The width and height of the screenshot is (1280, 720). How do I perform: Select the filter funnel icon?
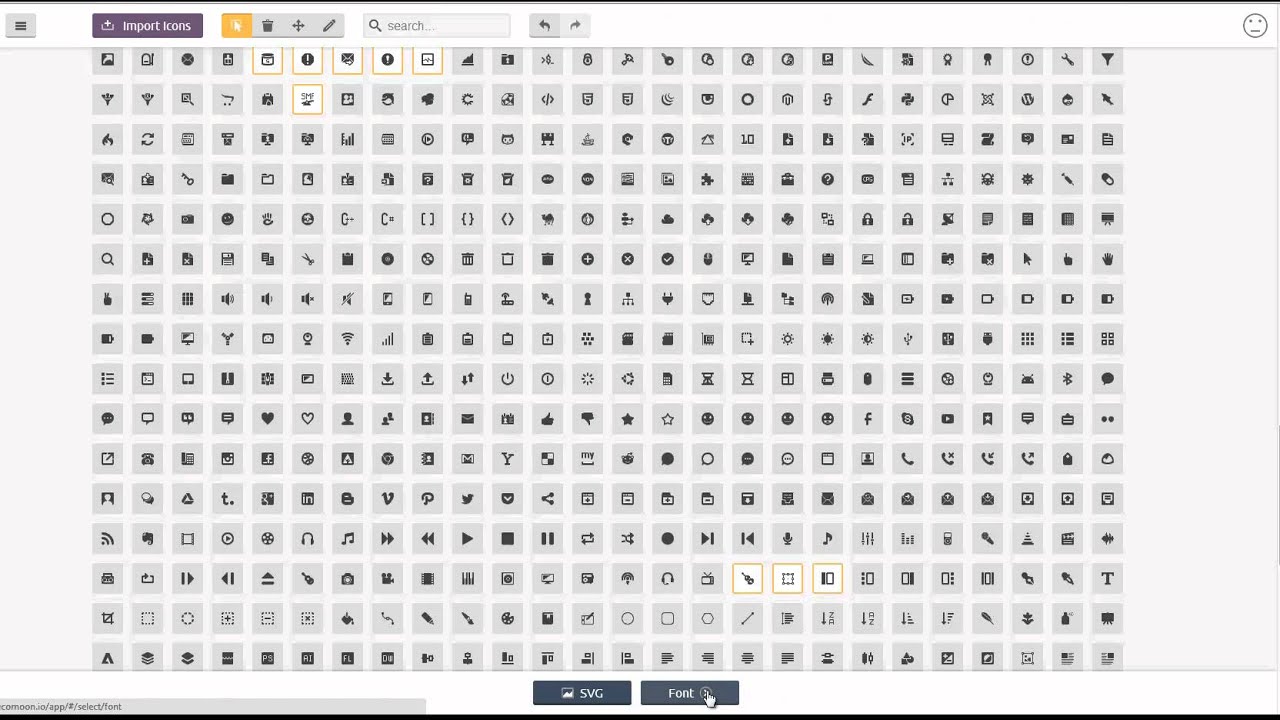(x=1107, y=60)
